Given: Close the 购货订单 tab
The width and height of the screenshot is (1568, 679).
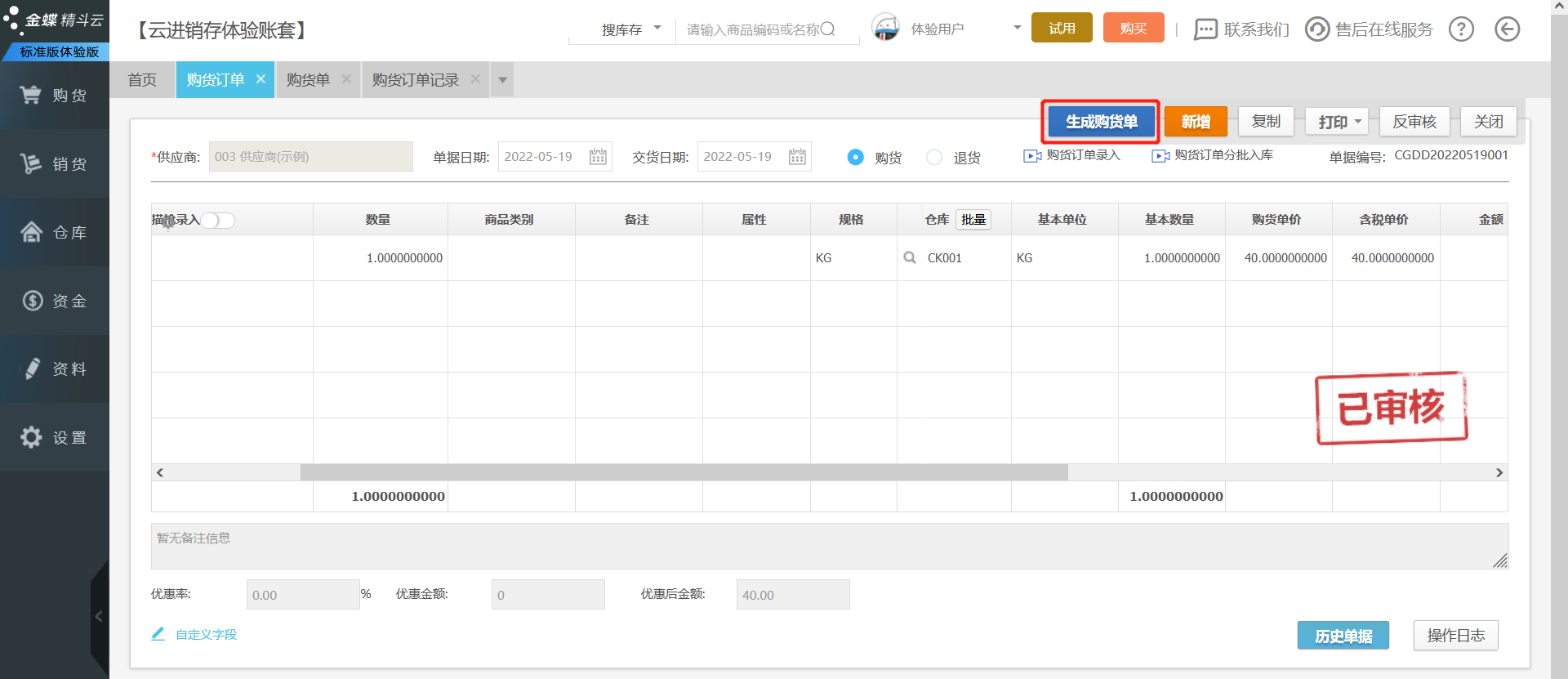Looking at the screenshot, I should coord(261,79).
